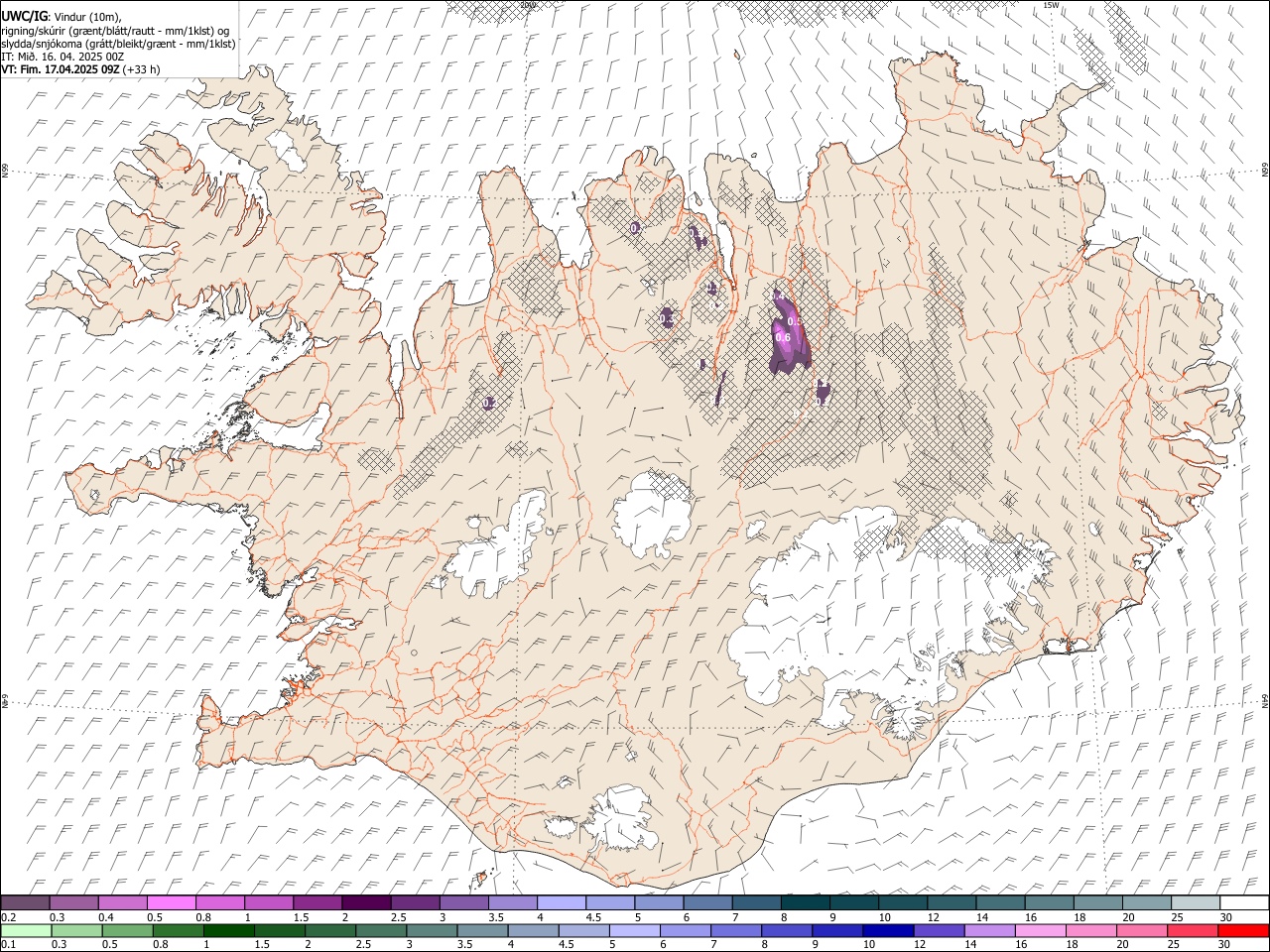Select the 8 dark teal snow legend swatch

805,902
